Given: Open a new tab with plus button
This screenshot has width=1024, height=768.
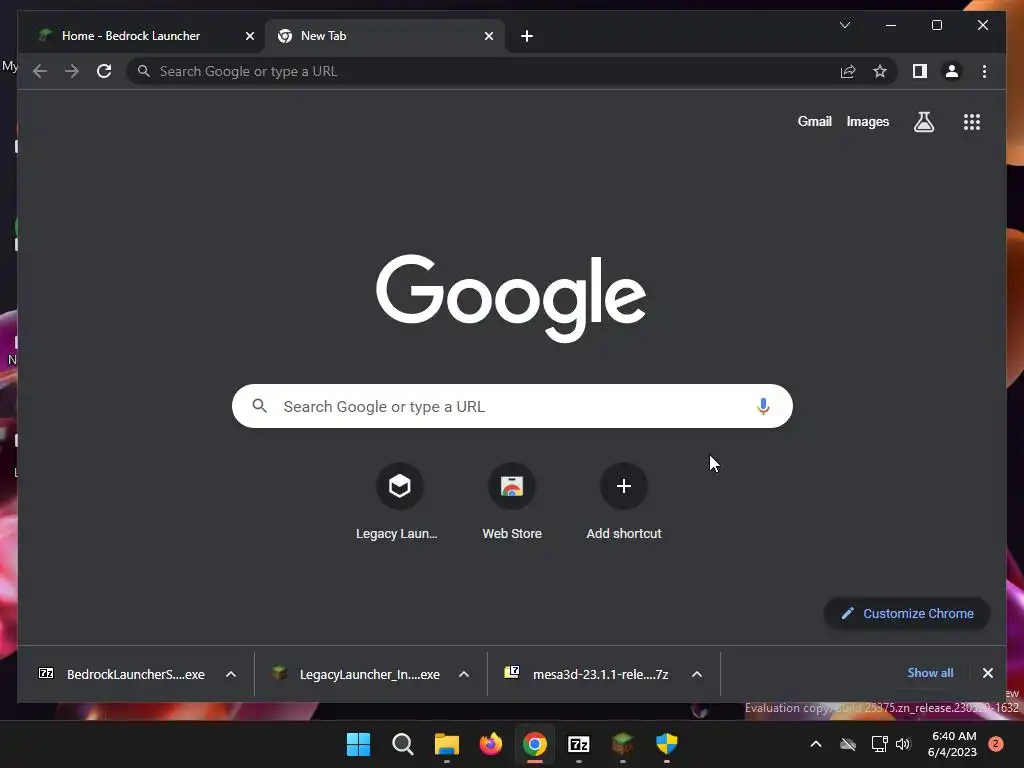Looking at the screenshot, I should pyautogui.click(x=527, y=36).
